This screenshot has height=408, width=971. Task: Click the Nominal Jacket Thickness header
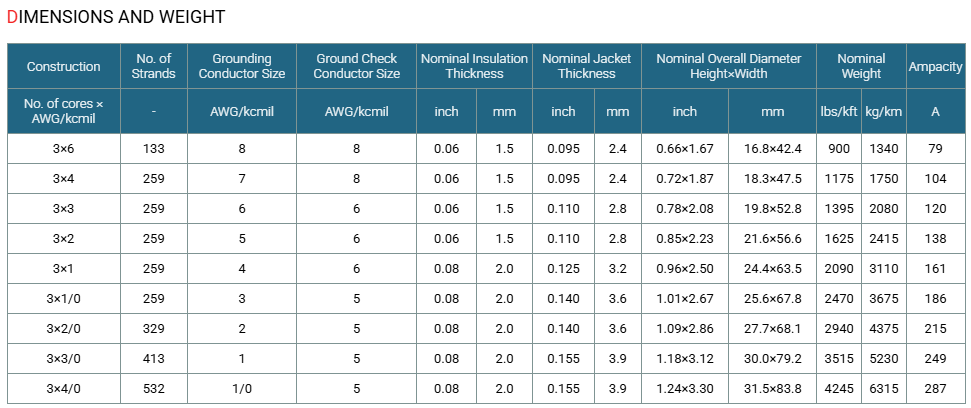tap(586, 66)
